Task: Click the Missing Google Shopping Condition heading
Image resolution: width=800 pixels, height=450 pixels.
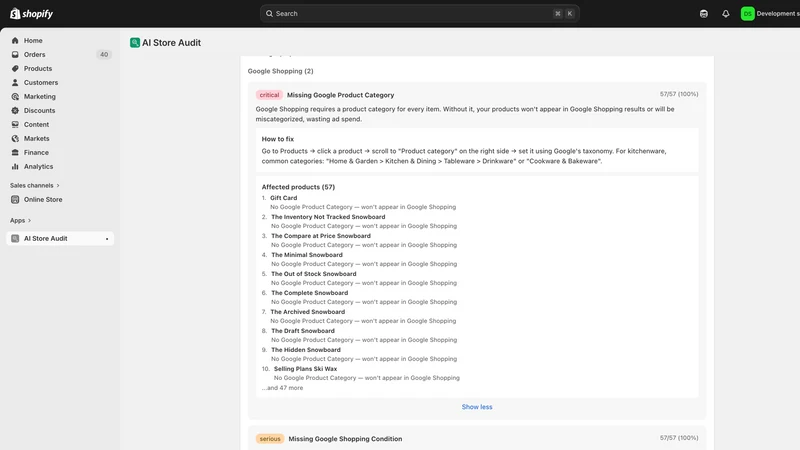Action: click(x=345, y=439)
